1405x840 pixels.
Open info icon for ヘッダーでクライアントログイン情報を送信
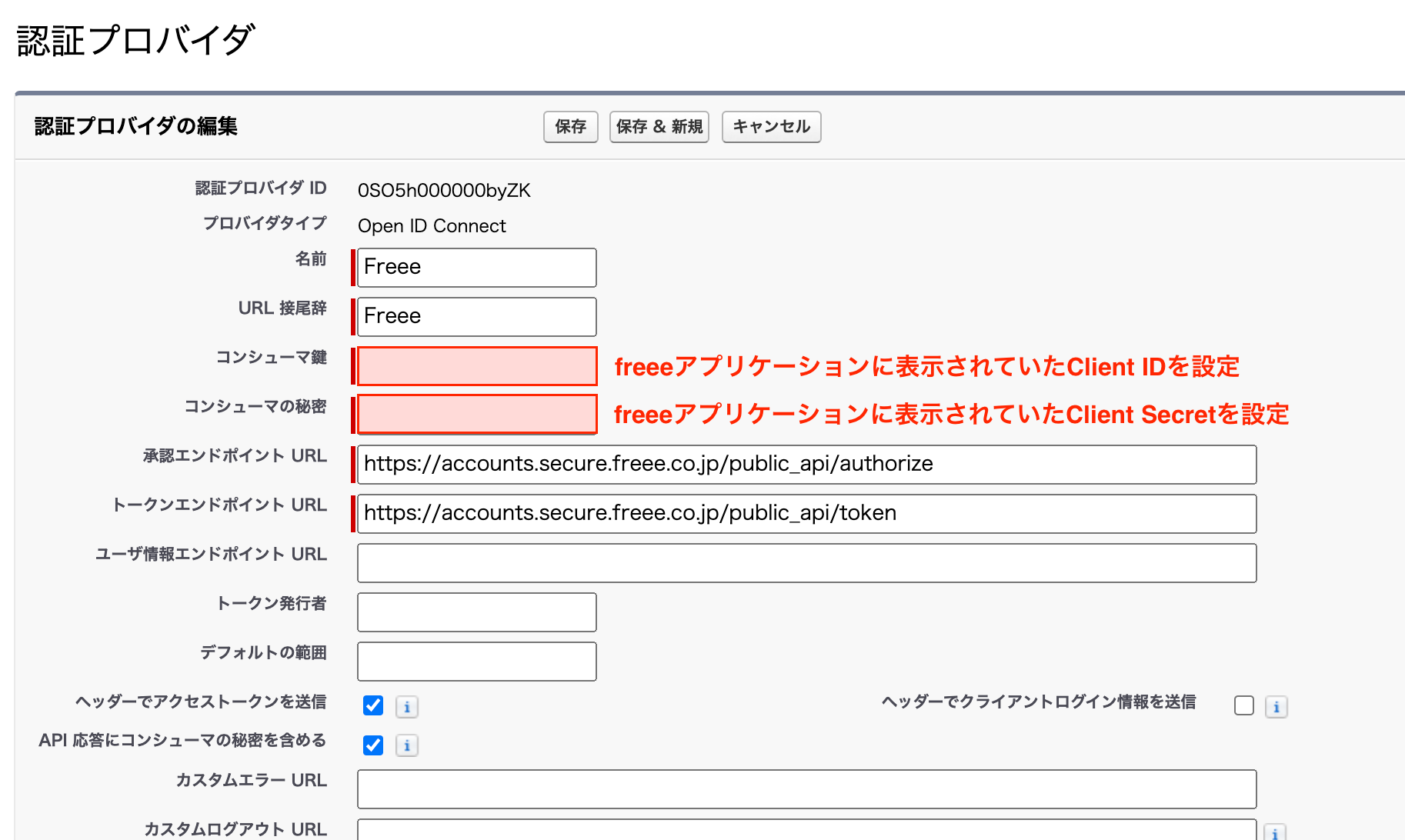click(1277, 707)
